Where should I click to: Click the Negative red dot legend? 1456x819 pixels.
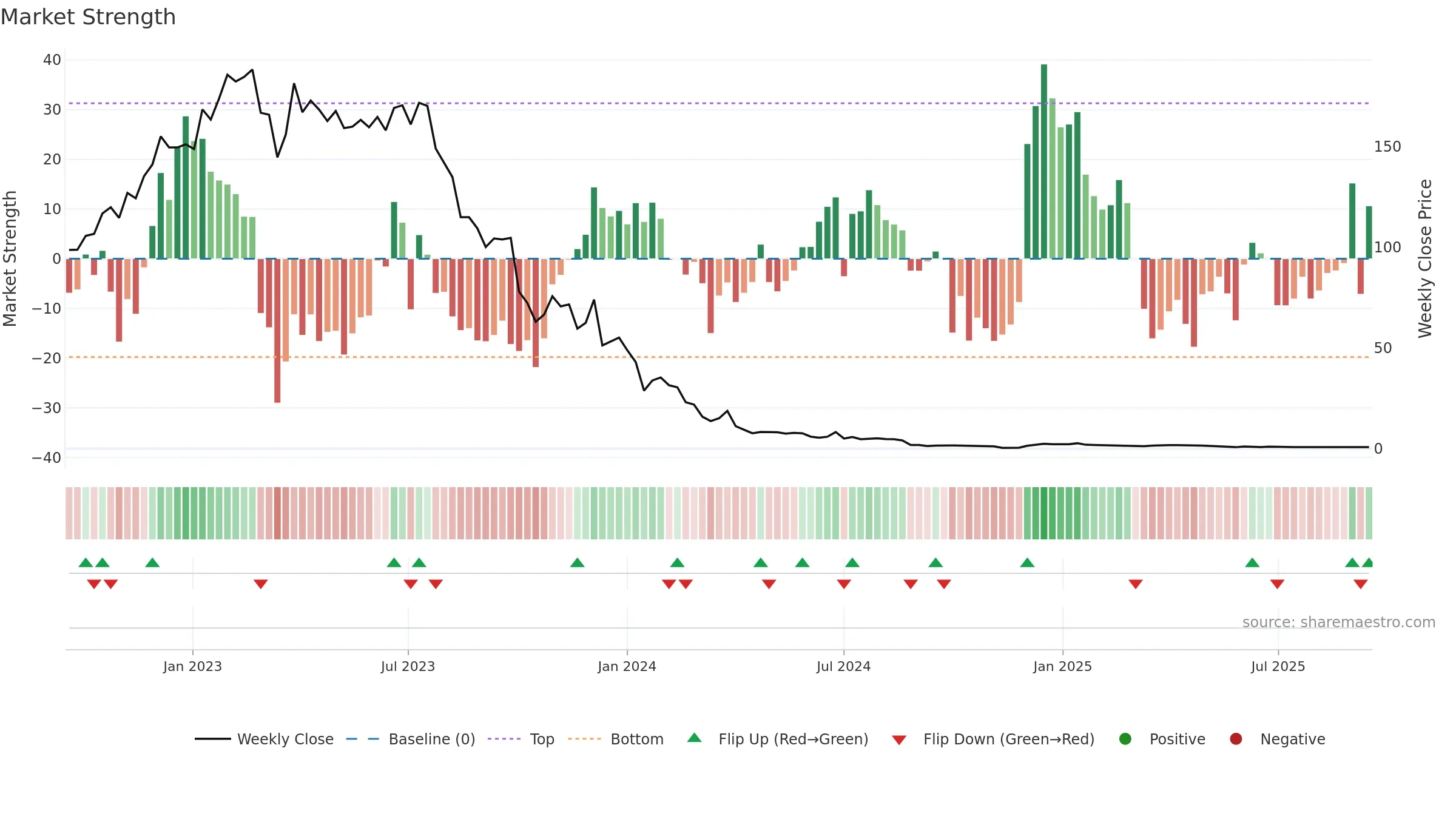tap(1236, 739)
